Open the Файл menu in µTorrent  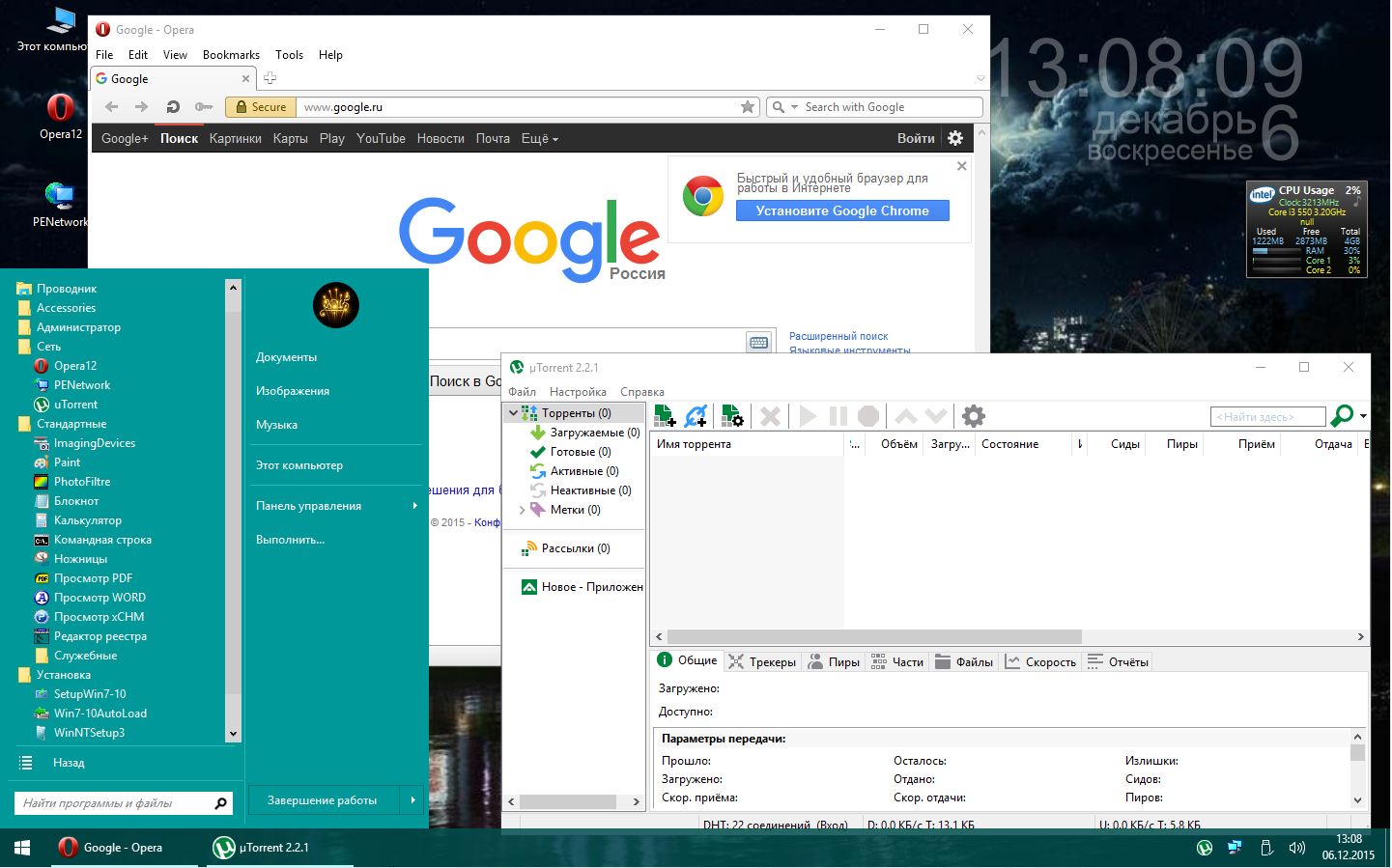(x=522, y=392)
